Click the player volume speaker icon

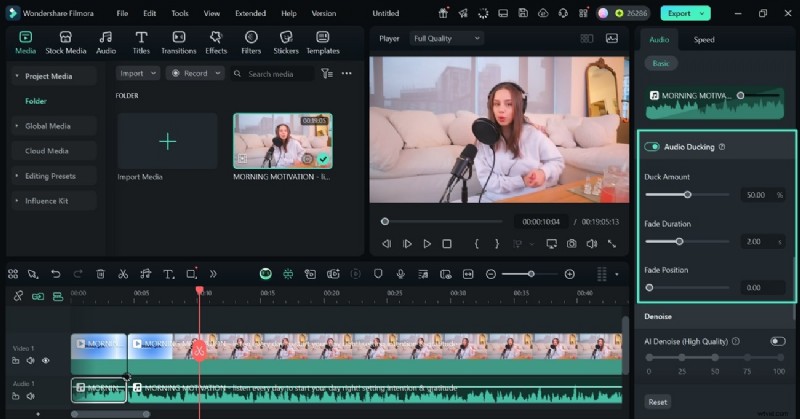coord(592,244)
